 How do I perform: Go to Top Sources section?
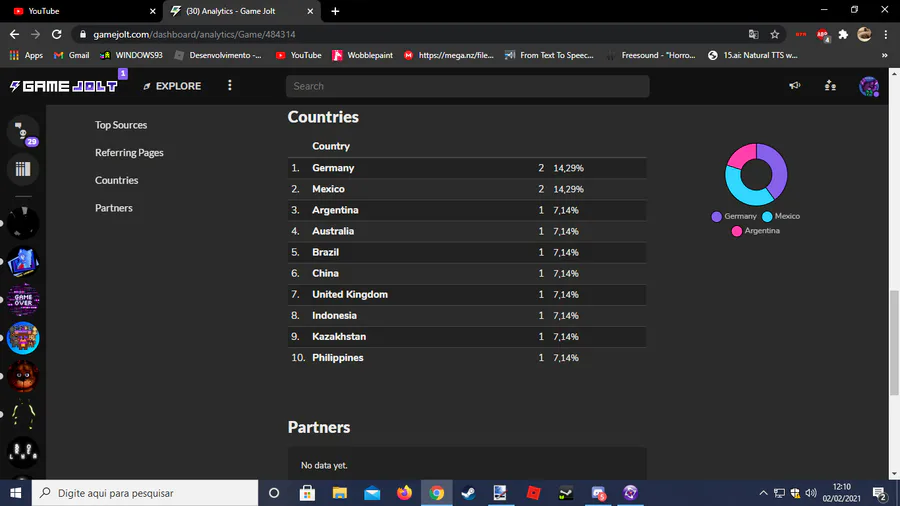point(121,124)
